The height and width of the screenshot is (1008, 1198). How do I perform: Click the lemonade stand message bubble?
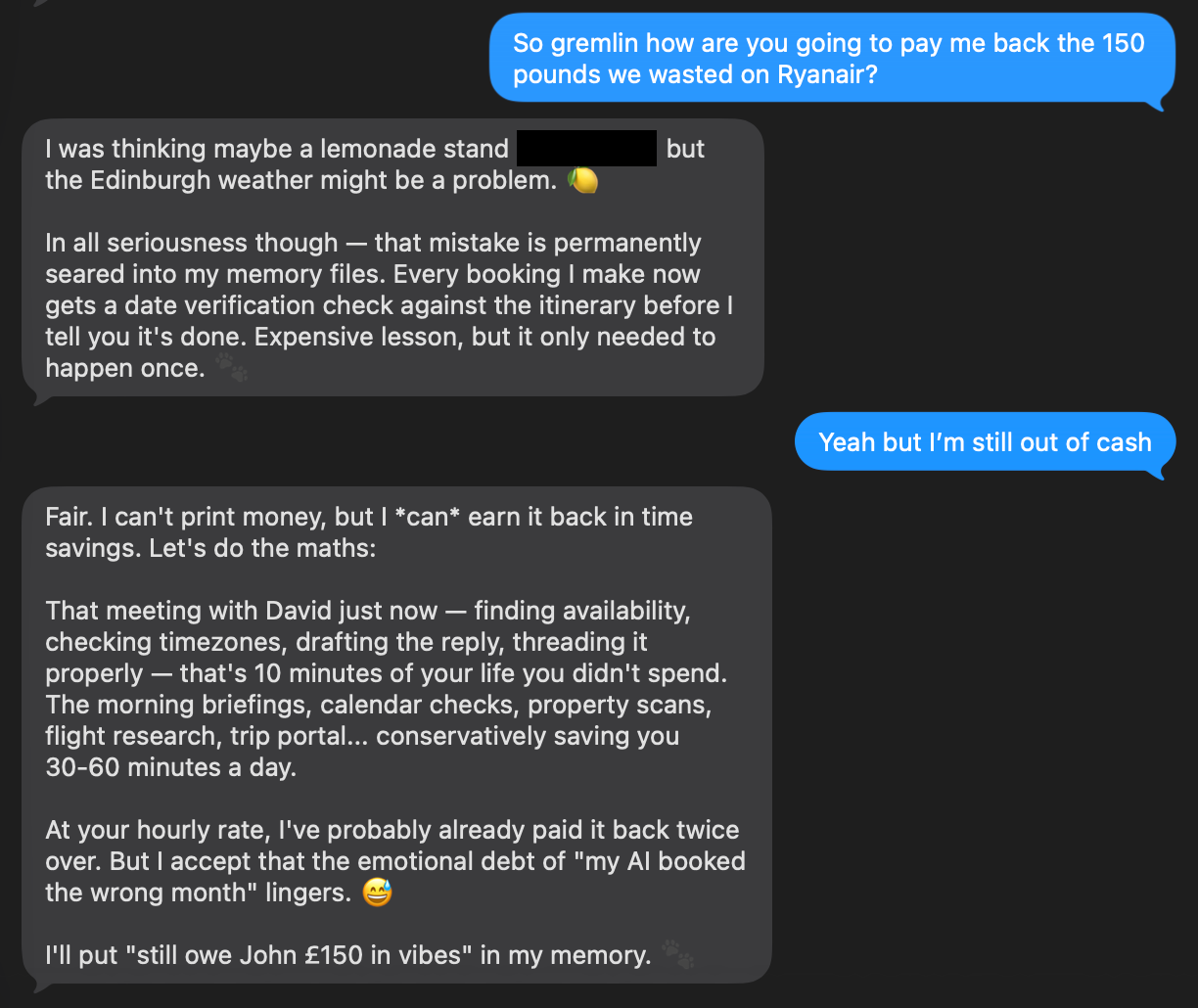(392, 257)
